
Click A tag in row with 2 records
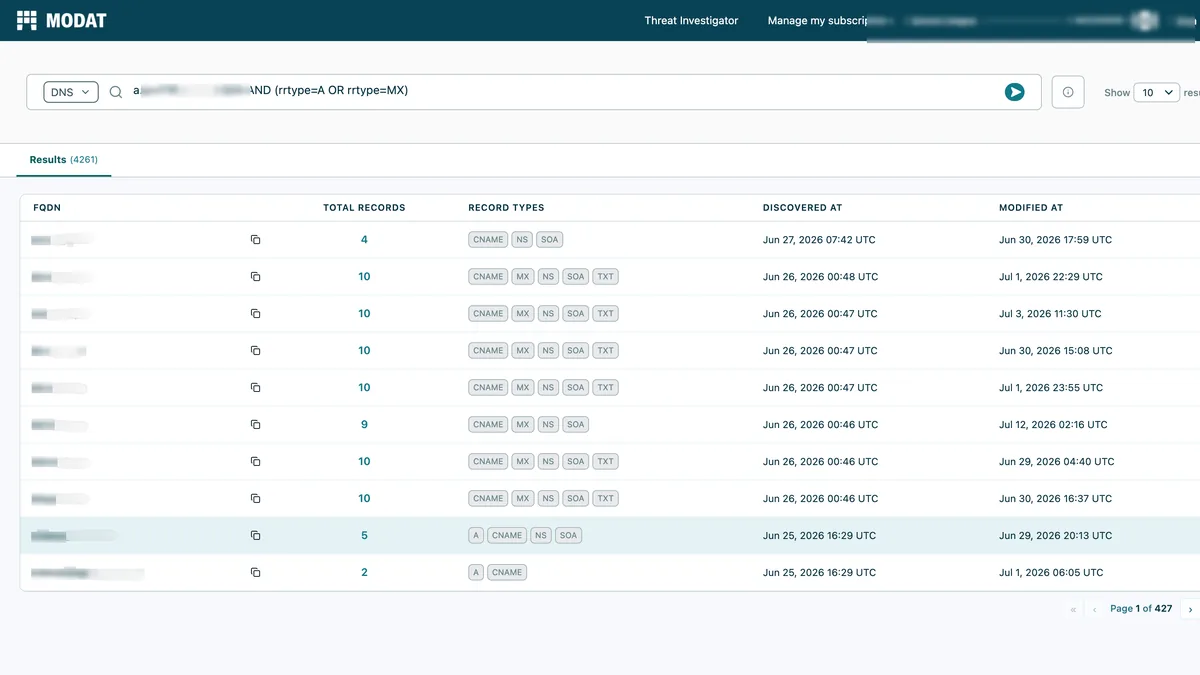pyautogui.click(x=476, y=573)
